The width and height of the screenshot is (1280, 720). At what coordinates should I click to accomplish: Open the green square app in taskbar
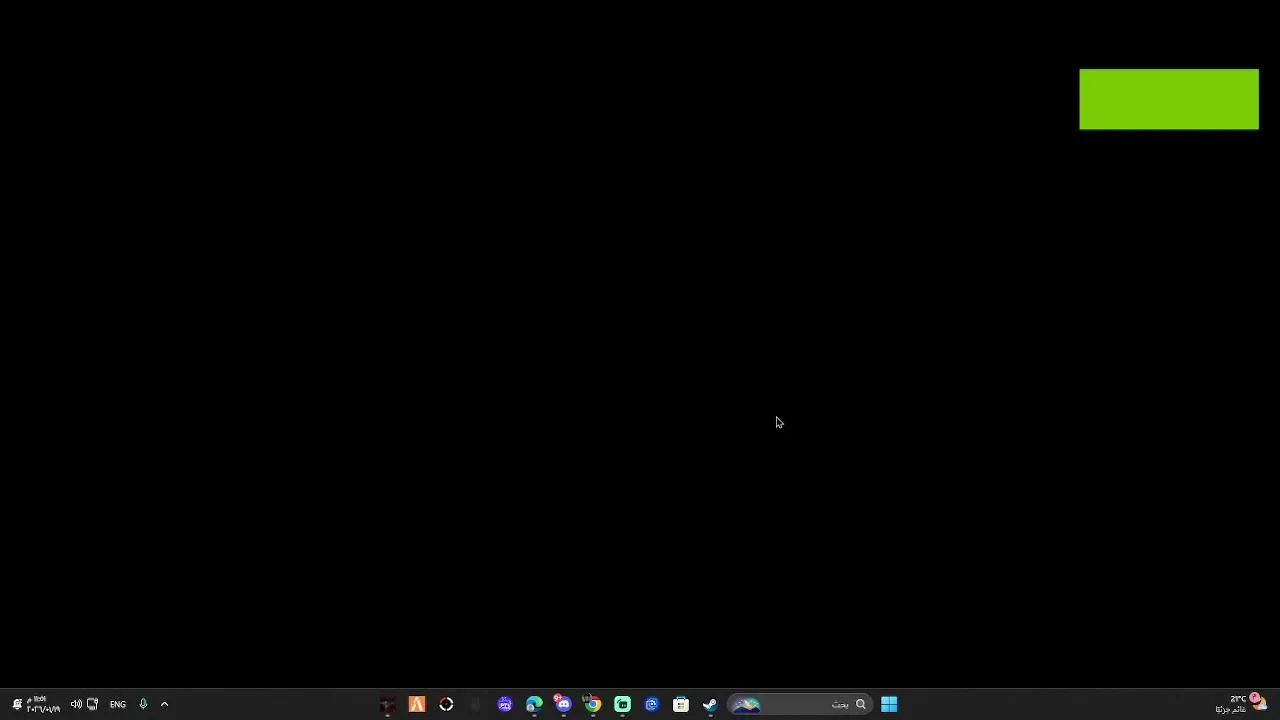point(622,705)
